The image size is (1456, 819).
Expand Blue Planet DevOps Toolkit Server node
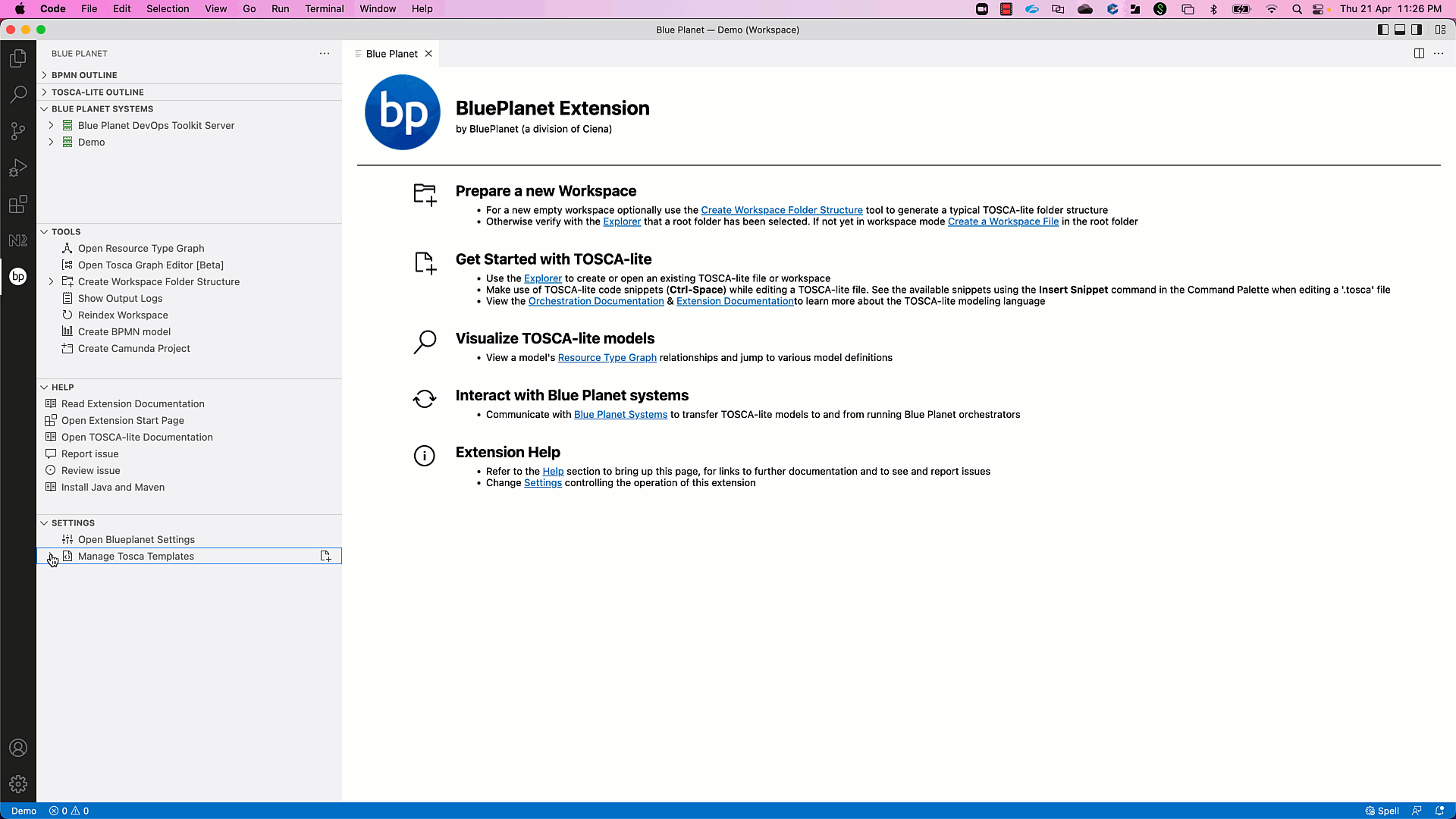tap(51, 126)
